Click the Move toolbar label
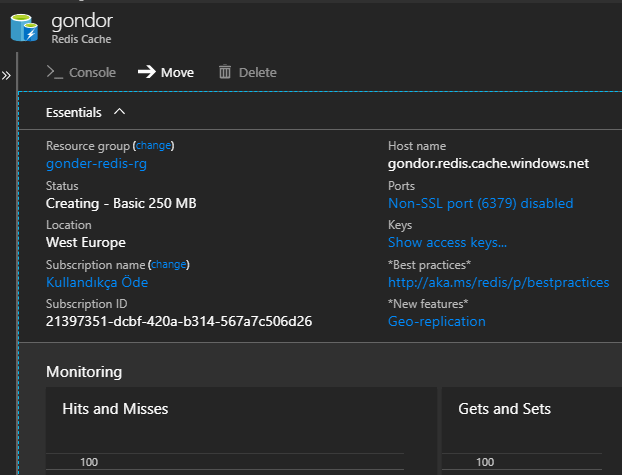The height and width of the screenshot is (475, 622). click(x=177, y=73)
